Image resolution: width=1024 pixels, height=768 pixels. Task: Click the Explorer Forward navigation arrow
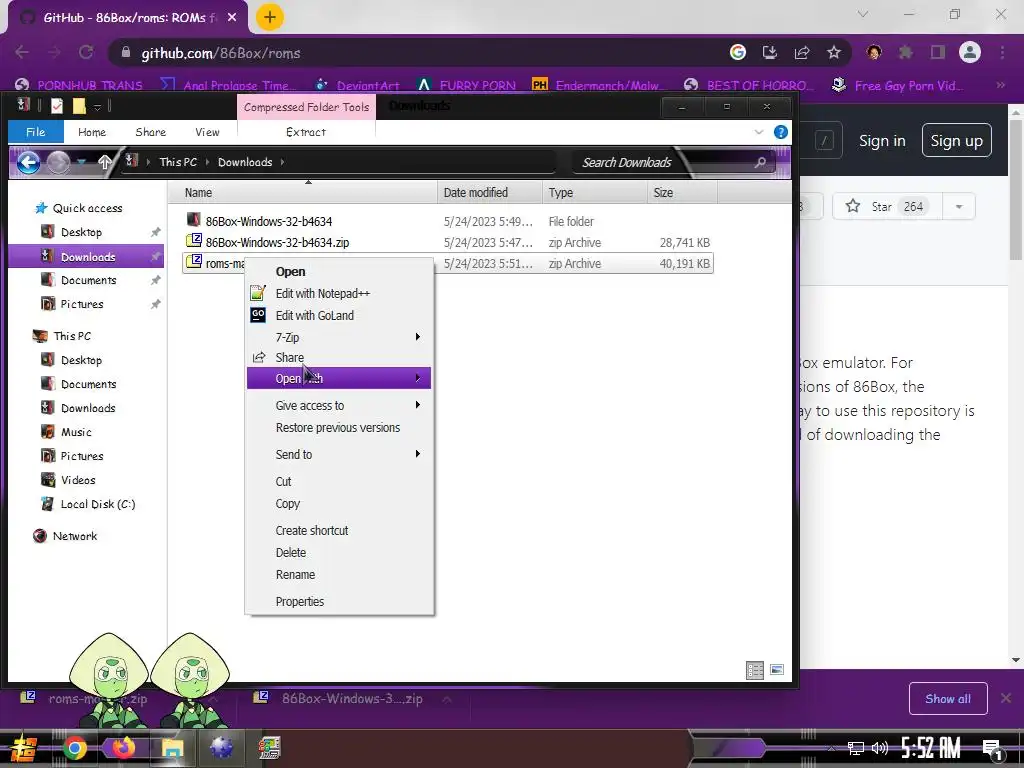(x=58, y=162)
